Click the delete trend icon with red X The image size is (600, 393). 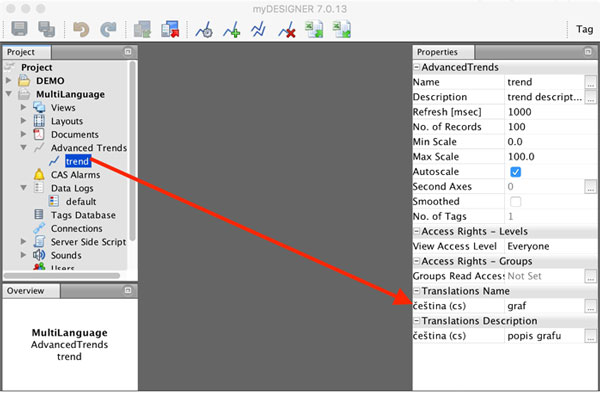pyautogui.click(x=287, y=29)
